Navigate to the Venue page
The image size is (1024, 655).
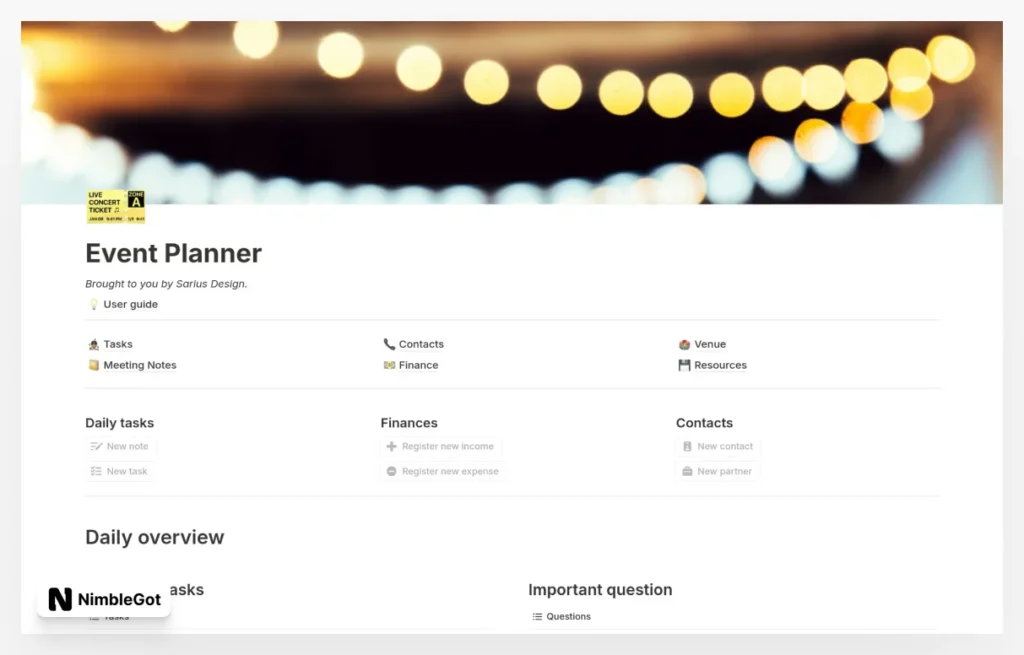tap(710, 344)
